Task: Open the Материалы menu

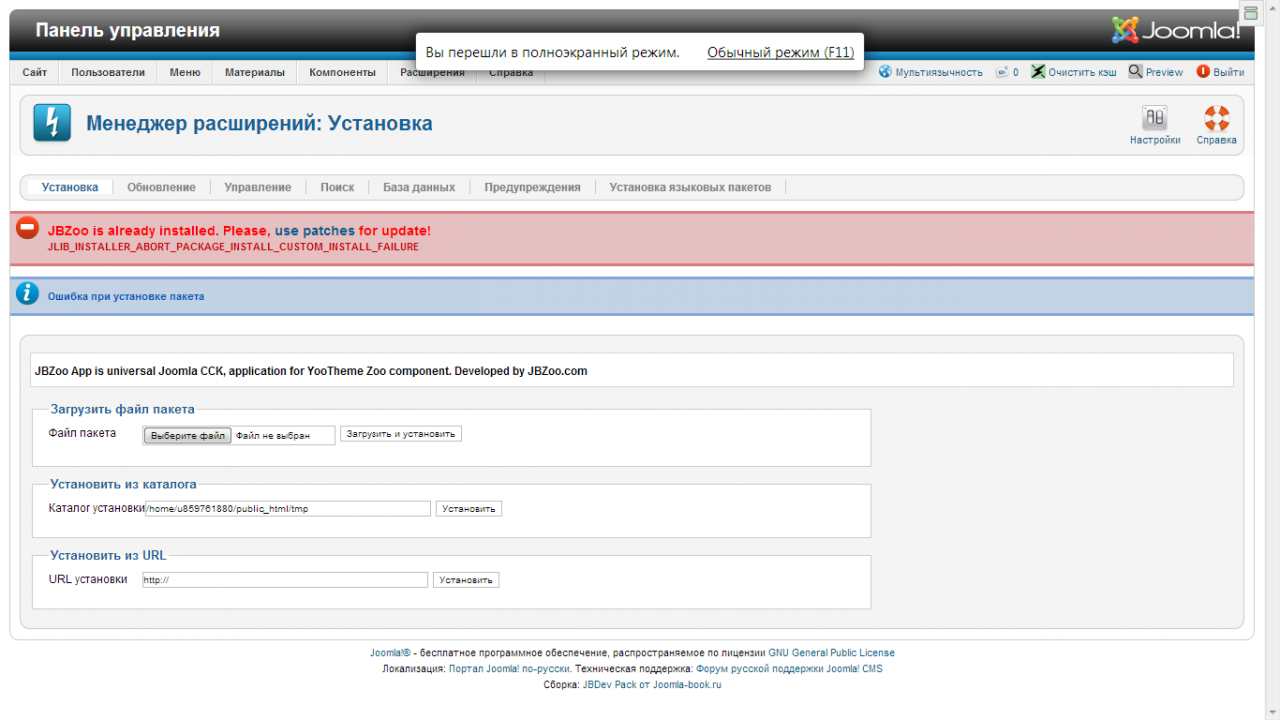Action: coord(255,72)
